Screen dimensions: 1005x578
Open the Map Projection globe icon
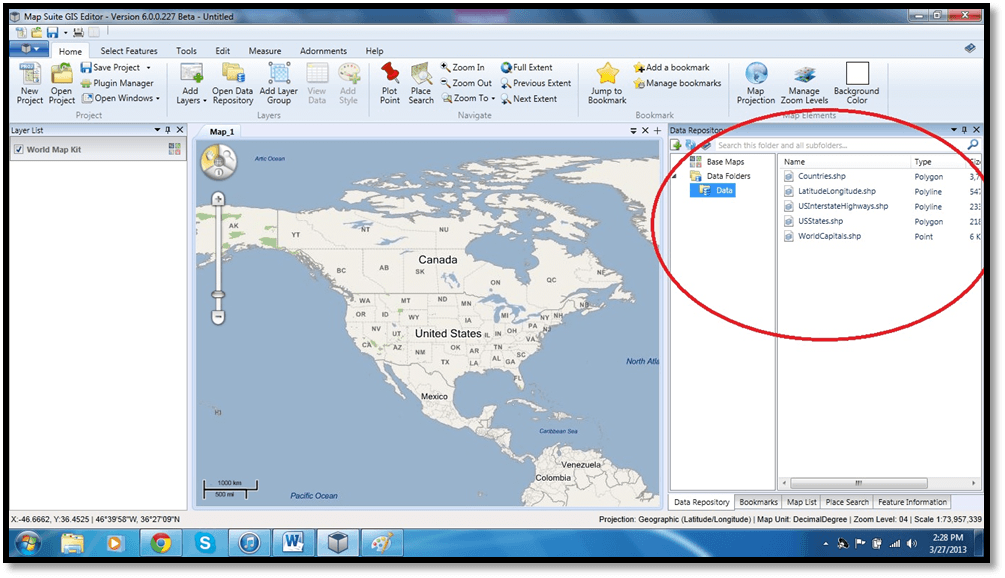tap(756, 75)
